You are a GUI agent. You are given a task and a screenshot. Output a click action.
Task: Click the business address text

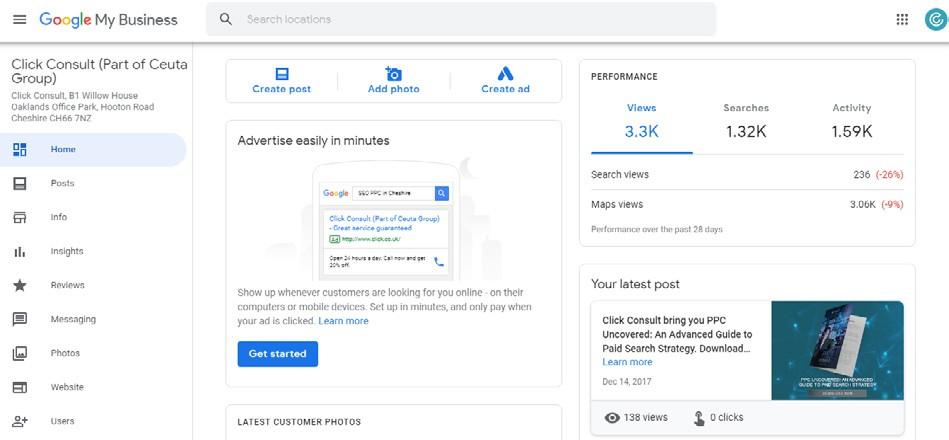pyautogui.click(x=83, y=107)
